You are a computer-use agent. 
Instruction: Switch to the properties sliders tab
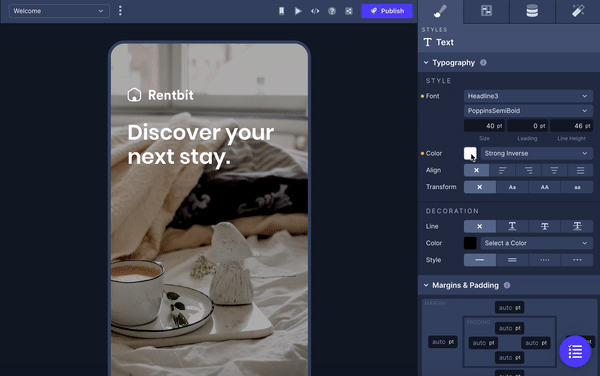pyautogui.click(x=486, y=11)
